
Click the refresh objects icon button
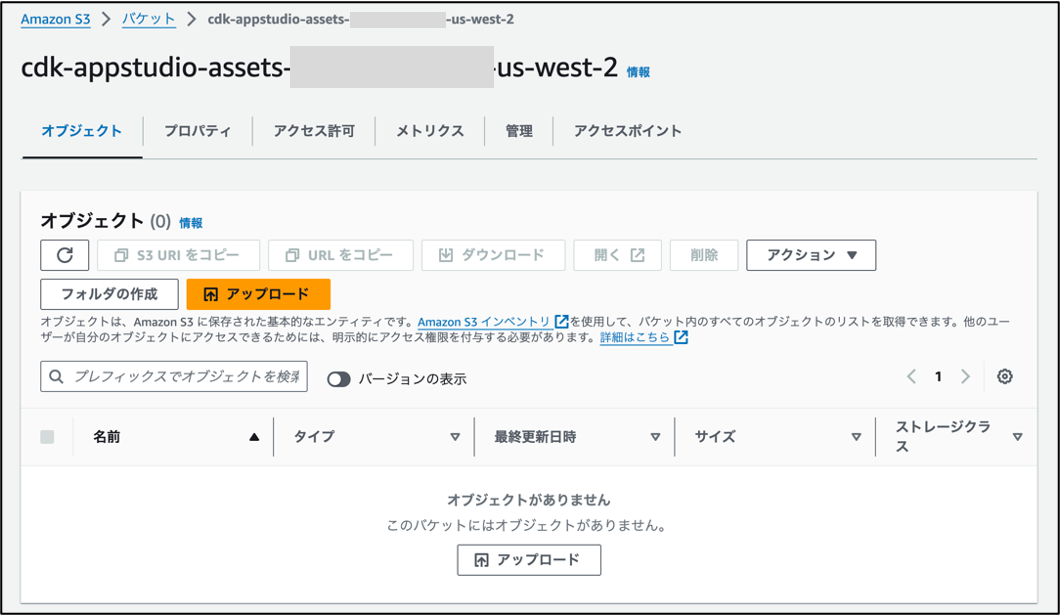click(x=64, y=255)
